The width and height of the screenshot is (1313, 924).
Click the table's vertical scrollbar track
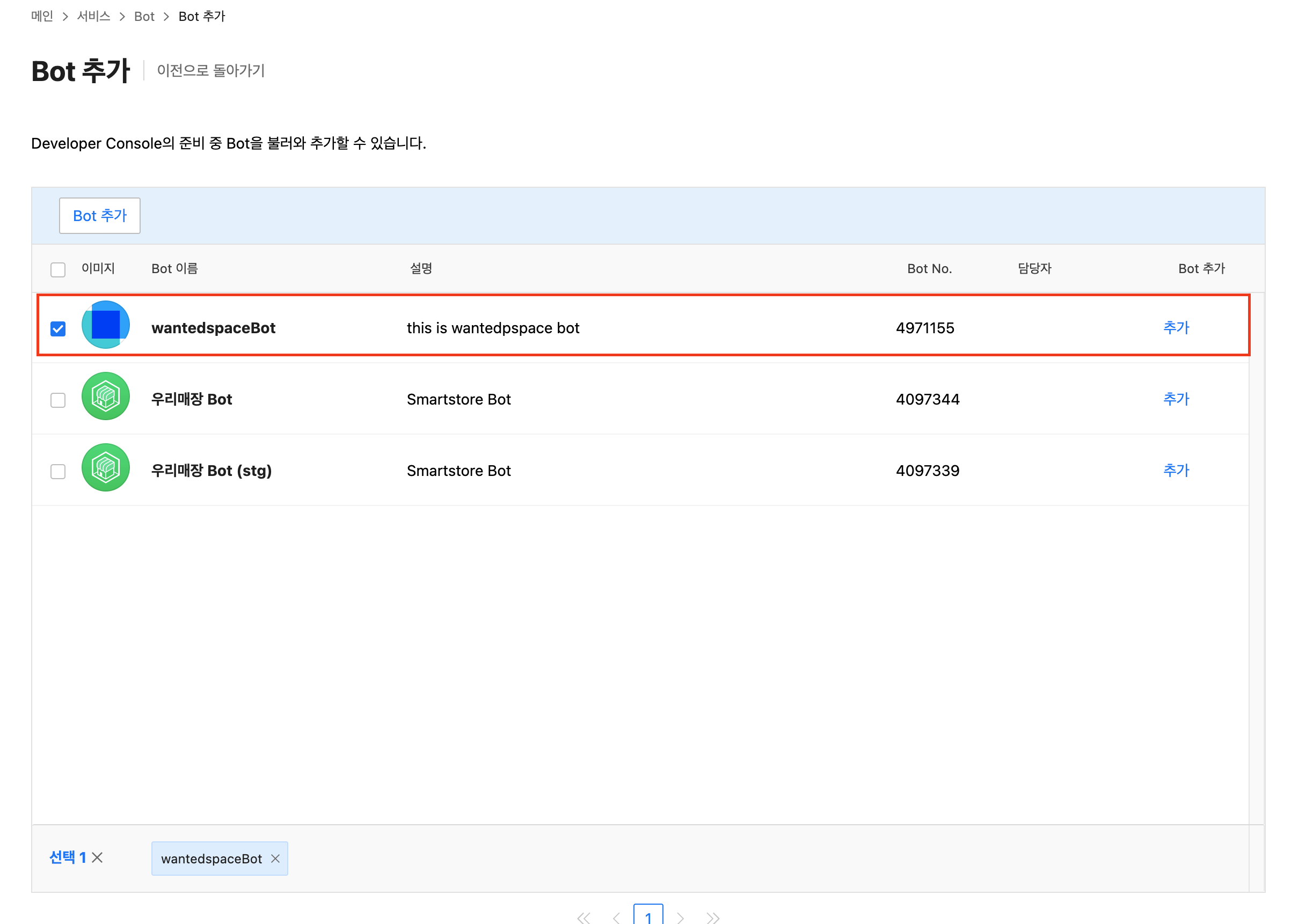tap(1257, 558)
